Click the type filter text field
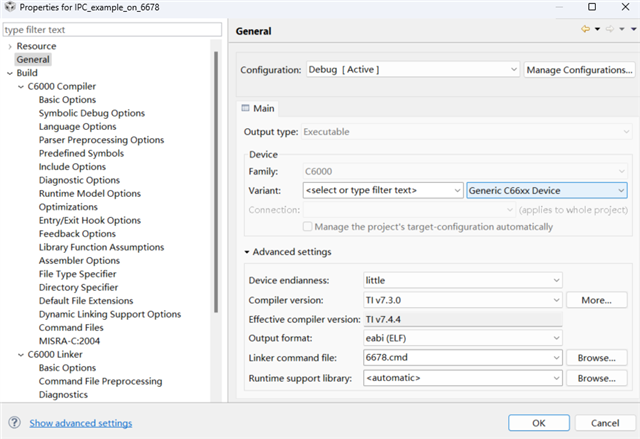 tap(110, 30)
